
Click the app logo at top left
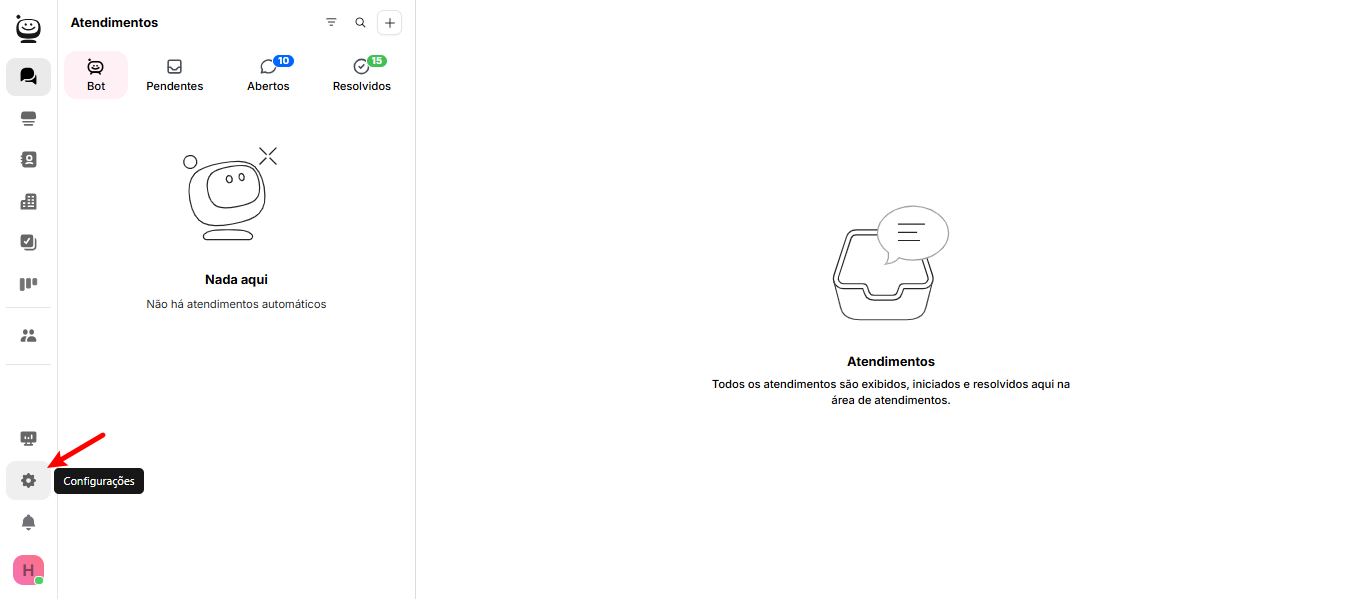point(28,29)
